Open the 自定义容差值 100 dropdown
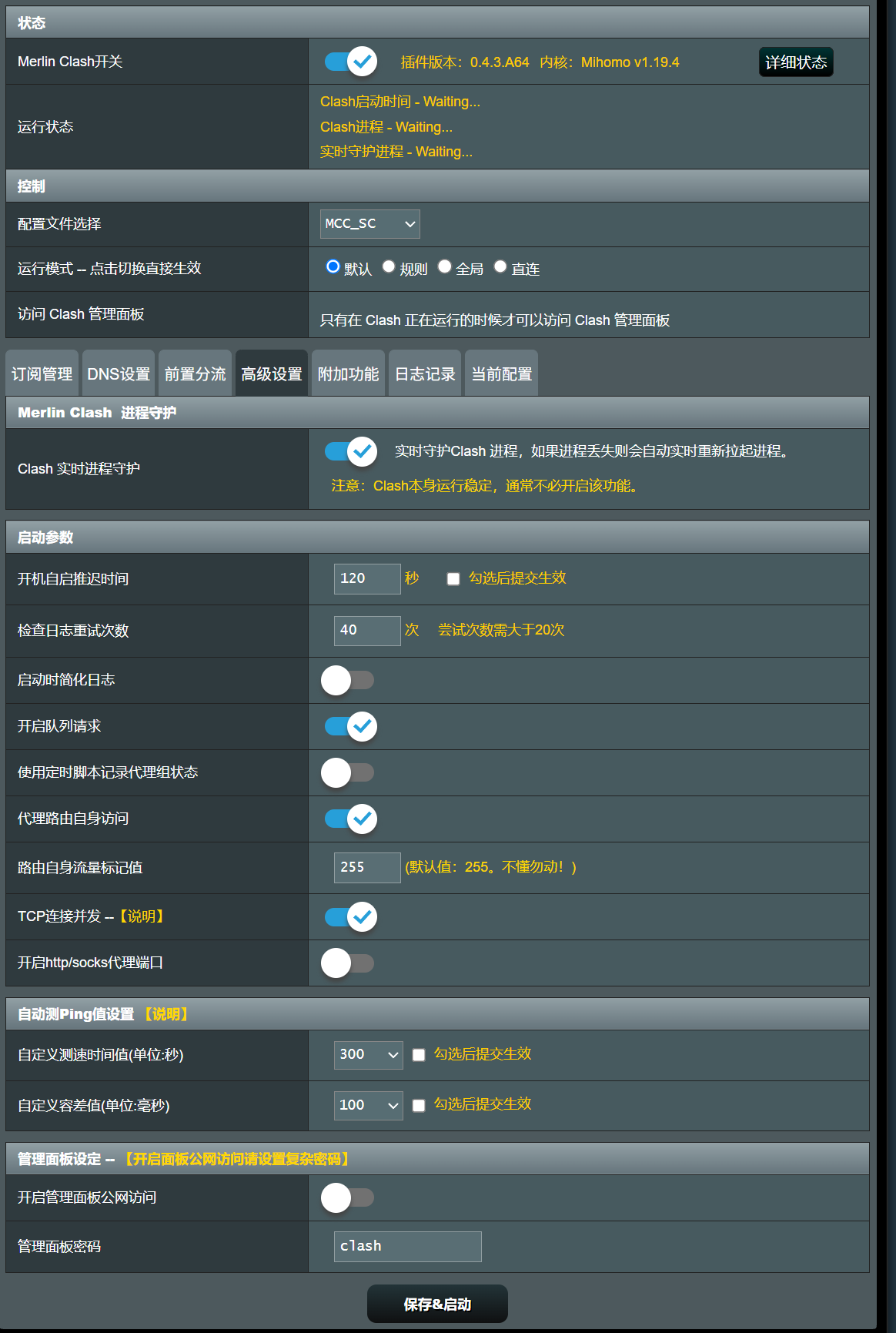The height and width of the screenshot is (1333, 896). coord(369,1105)
